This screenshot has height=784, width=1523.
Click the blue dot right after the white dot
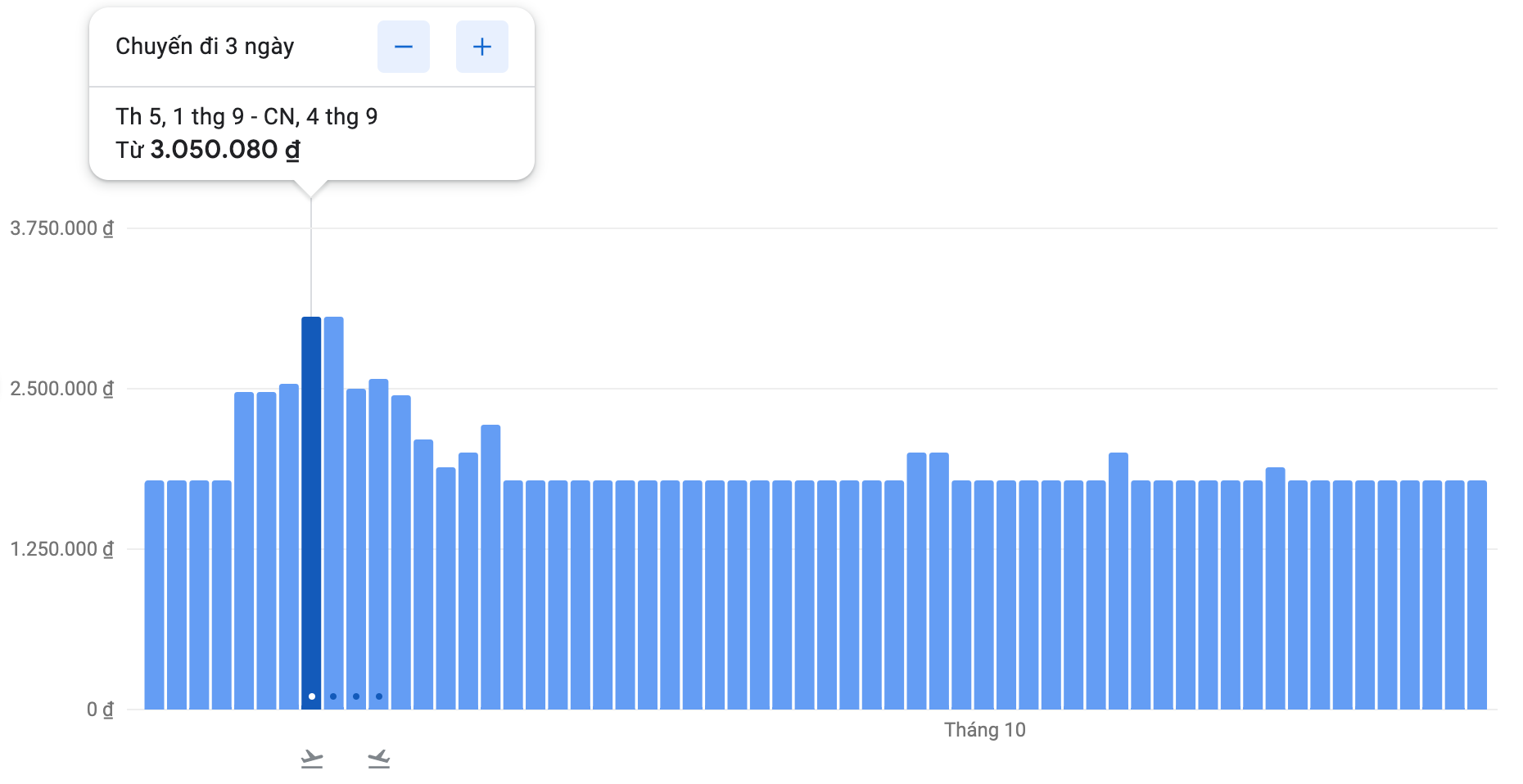pyautogui.click(x=333, y=696)
